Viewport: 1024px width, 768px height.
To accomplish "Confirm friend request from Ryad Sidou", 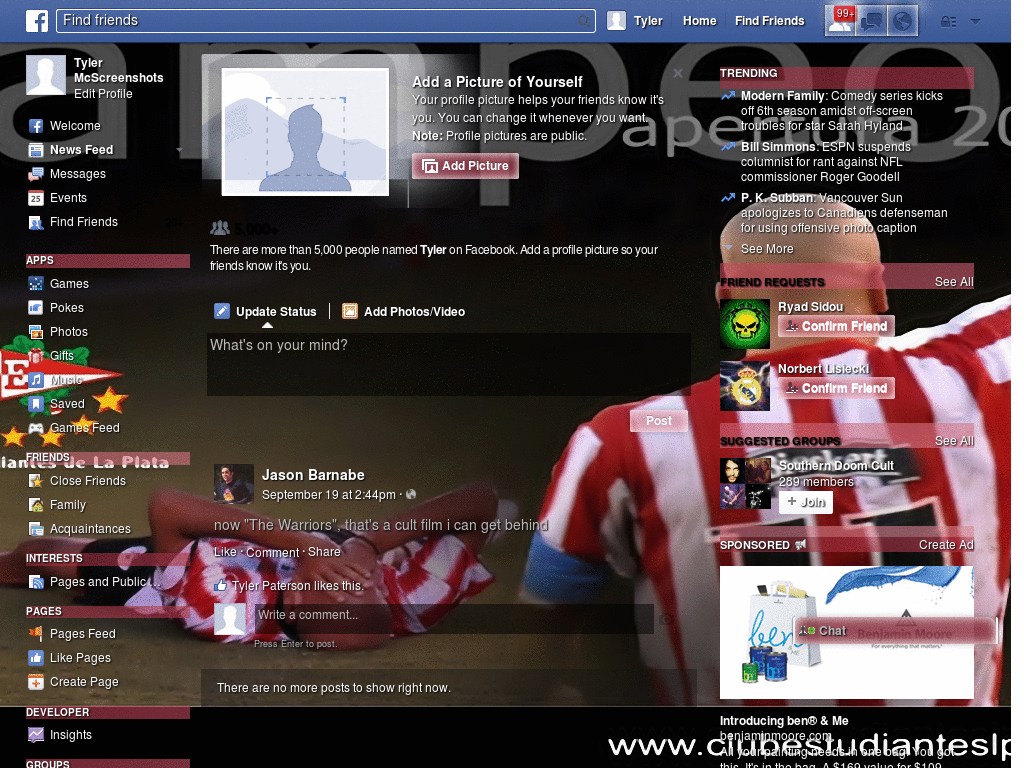I will pos(836,326).
